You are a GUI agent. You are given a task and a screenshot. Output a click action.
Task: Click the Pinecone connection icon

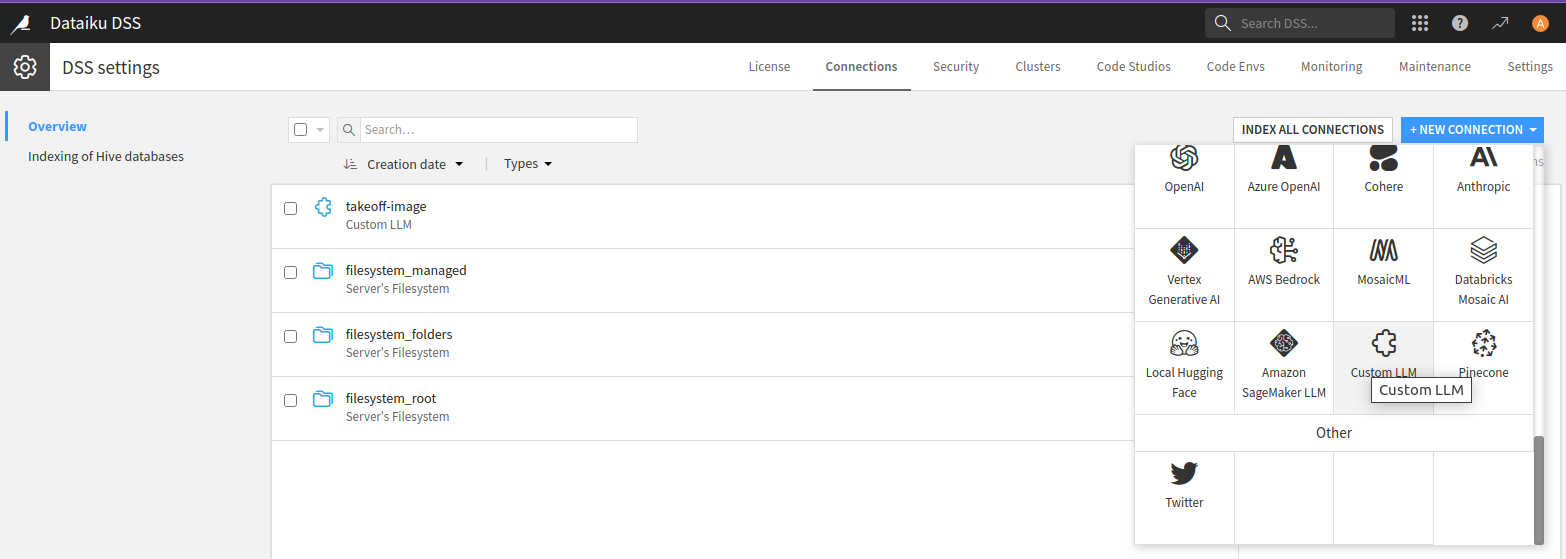click(1483, 344)
